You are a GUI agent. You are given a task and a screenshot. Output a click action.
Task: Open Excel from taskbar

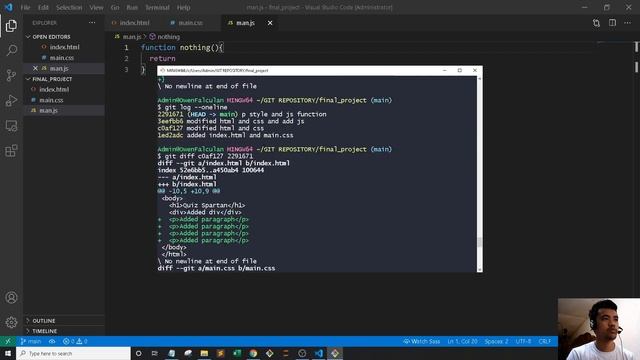pos(237,353)
